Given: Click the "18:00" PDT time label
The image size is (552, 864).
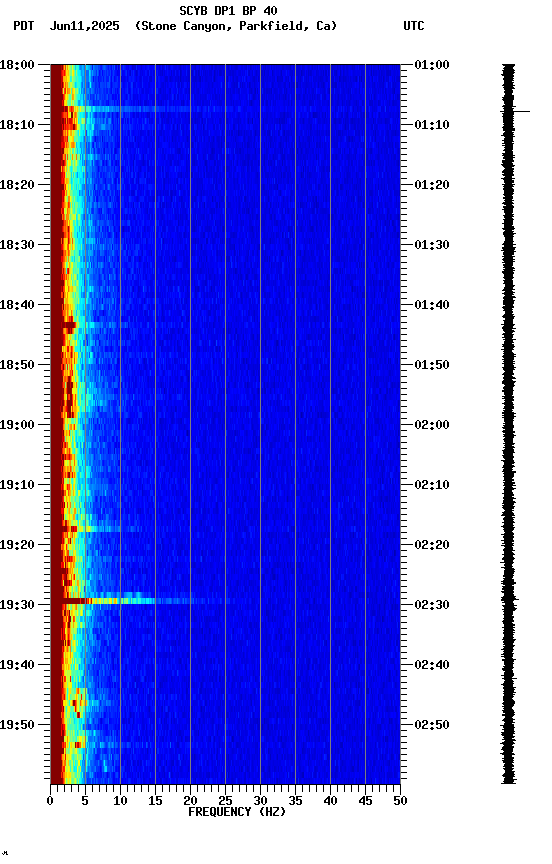Looking at the screenshot, I should (x=17, y=65).
